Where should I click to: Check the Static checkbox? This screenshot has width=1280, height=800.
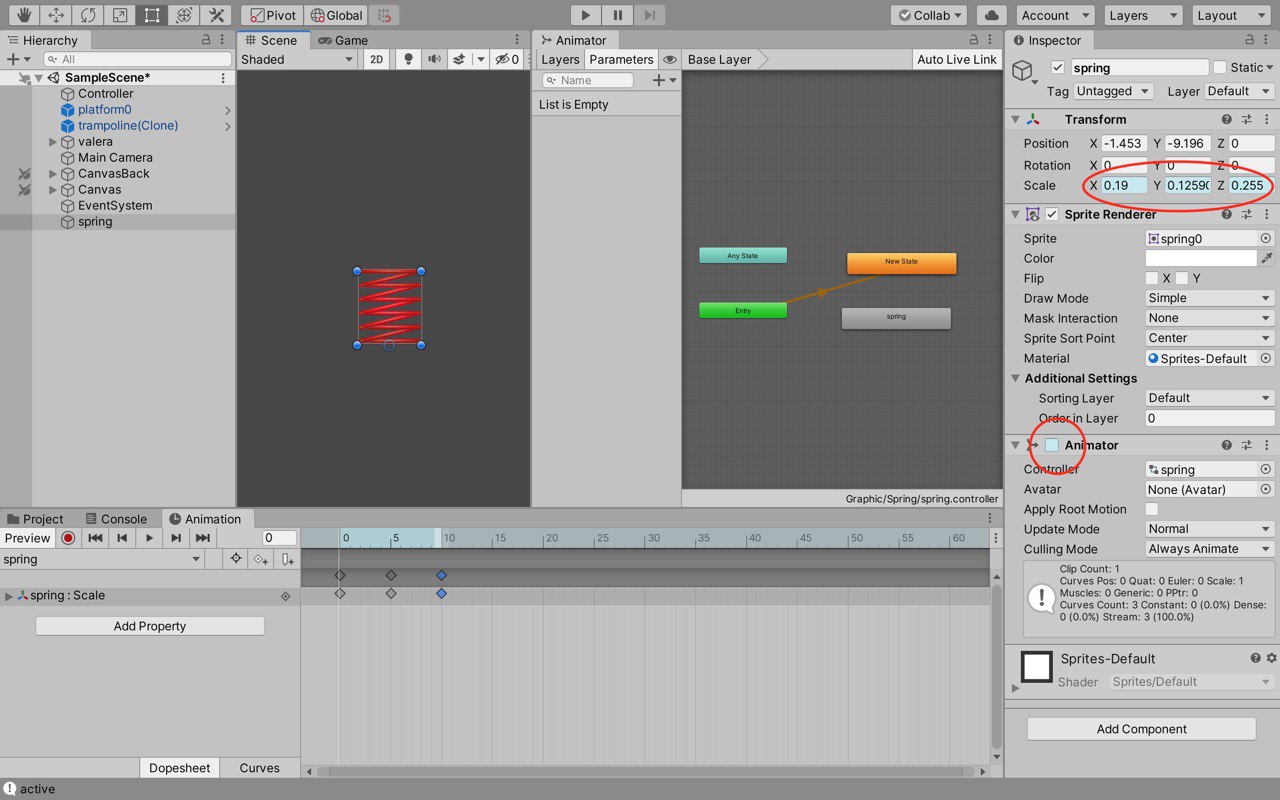click(1220, 67)
